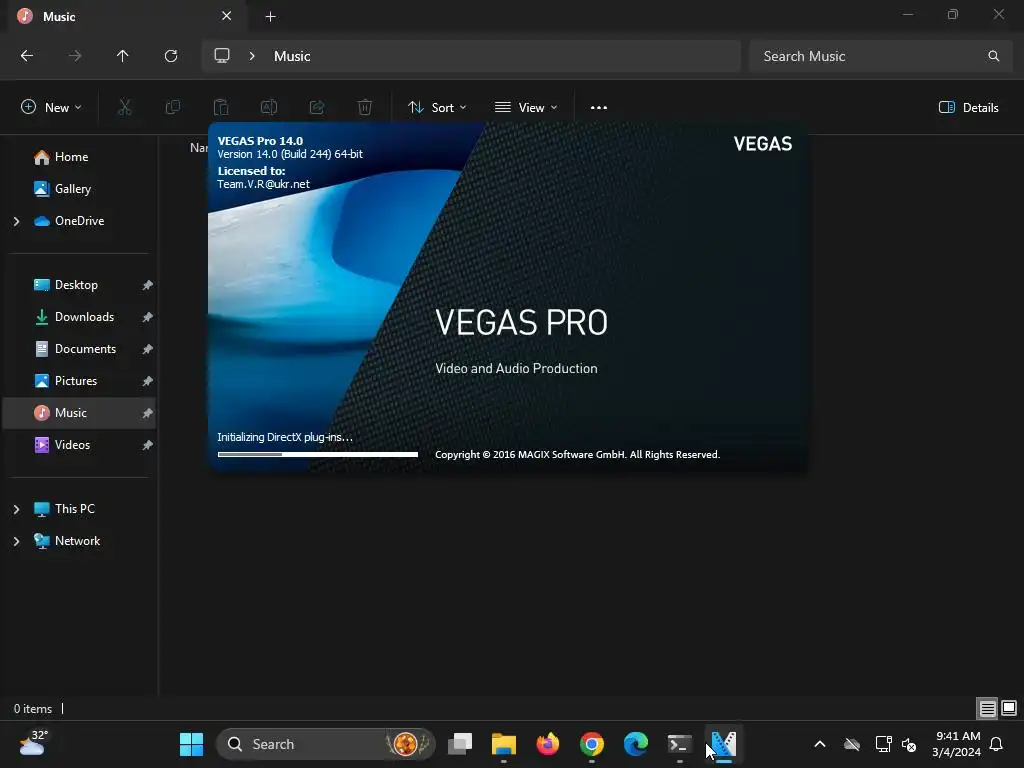Expand the address bar chevron before Music
This screenshot has height=768, width=1024.
(x=252, y=56)
